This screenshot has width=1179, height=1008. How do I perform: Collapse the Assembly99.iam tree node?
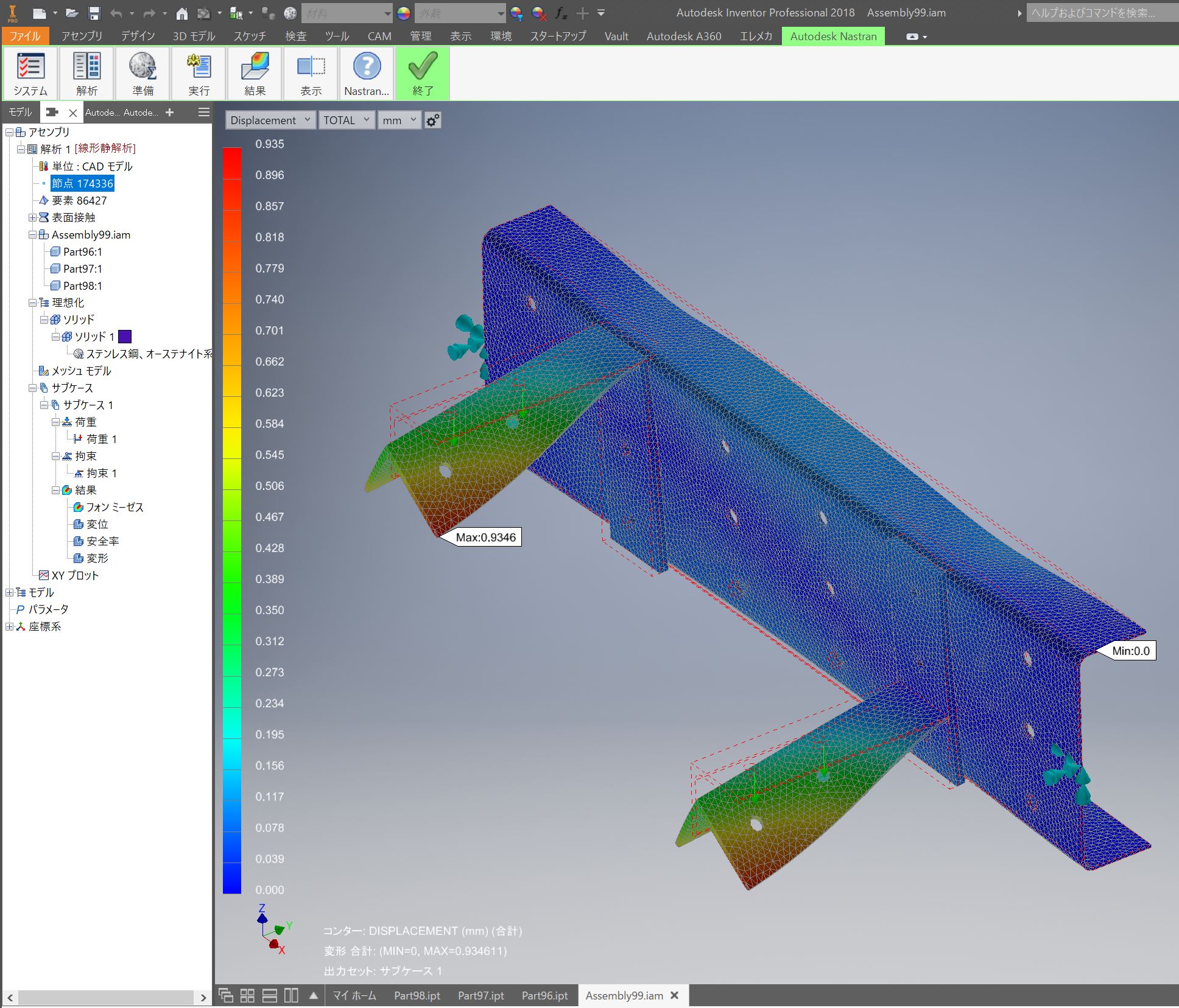32,234
